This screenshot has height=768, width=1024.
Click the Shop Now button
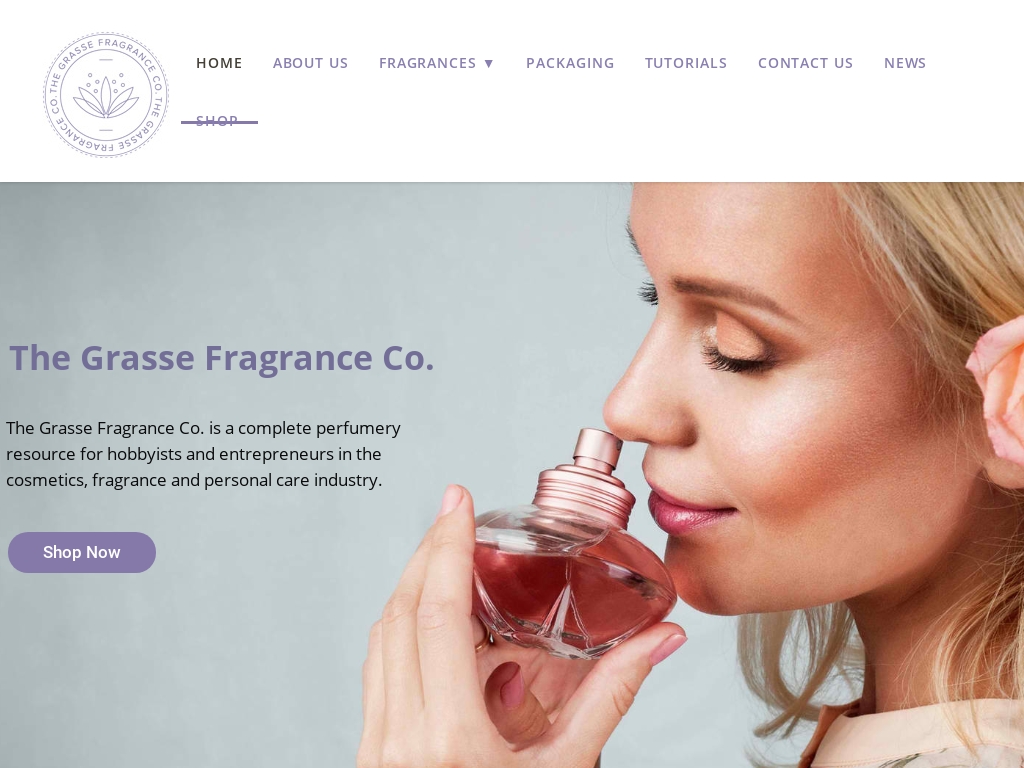pos(82,552)
